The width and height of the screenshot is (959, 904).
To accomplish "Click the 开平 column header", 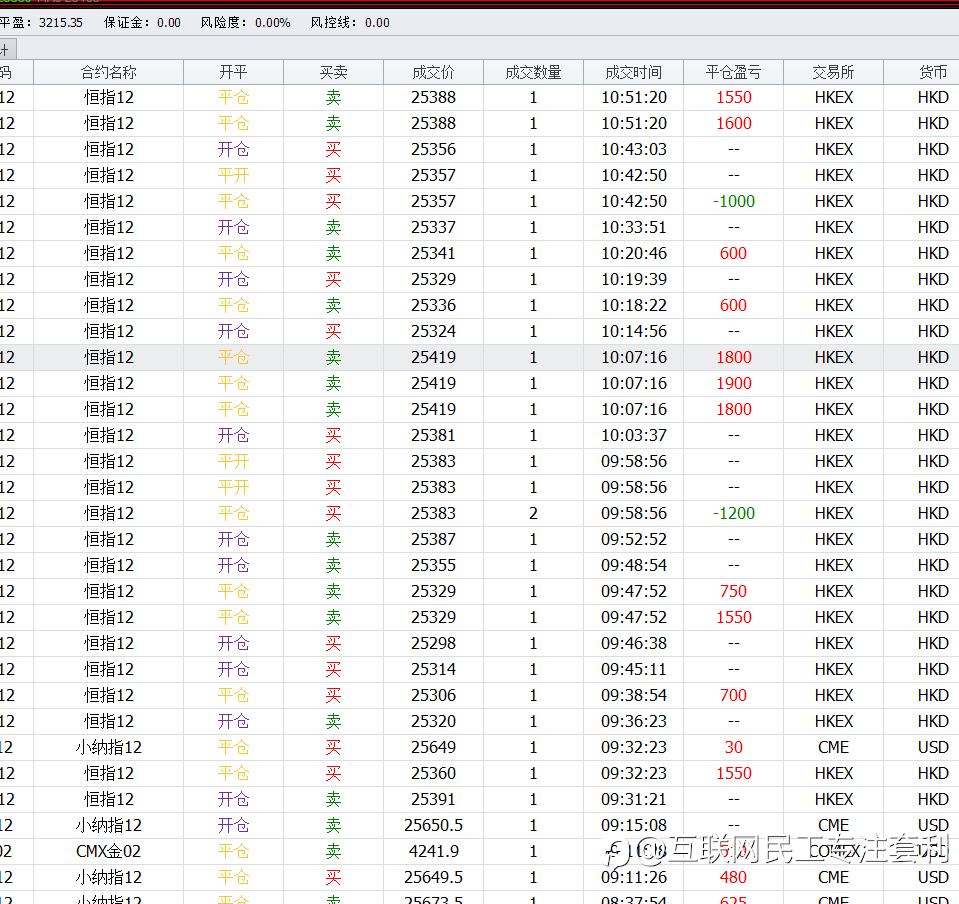I will pos(234,72).
